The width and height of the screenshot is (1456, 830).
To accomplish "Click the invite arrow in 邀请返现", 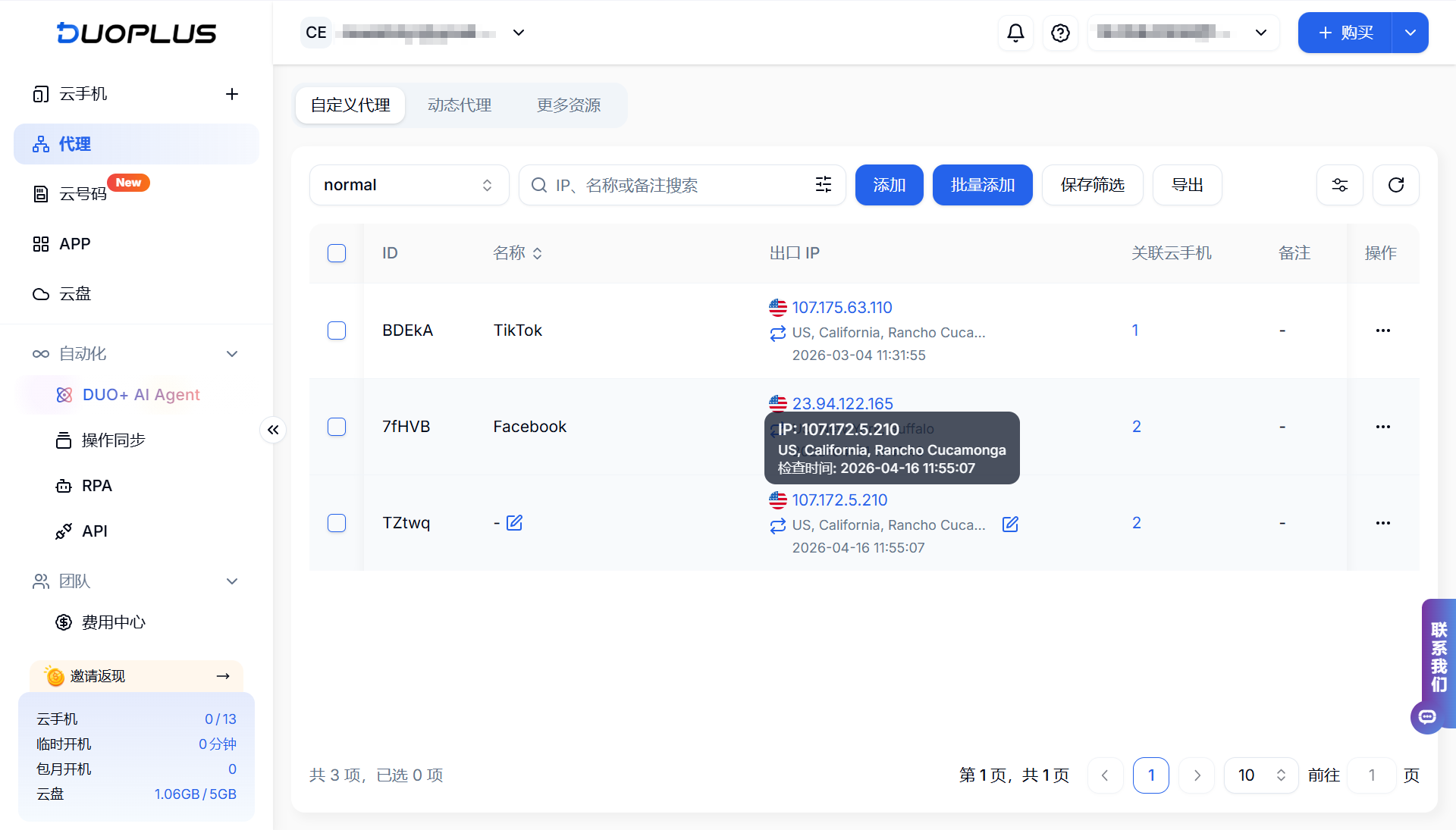I will tap(223, 676).
